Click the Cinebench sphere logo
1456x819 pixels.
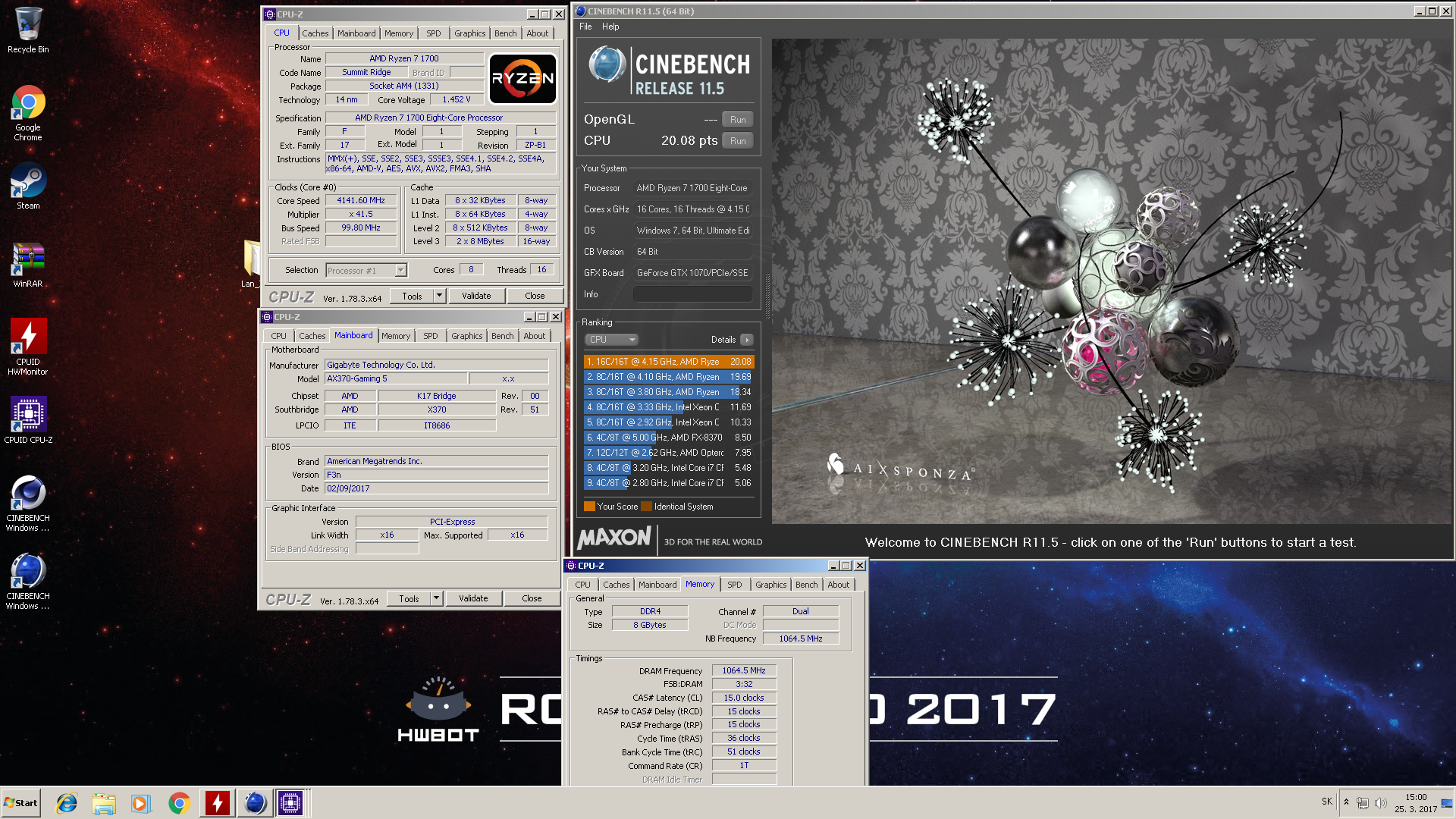(607, 64)
